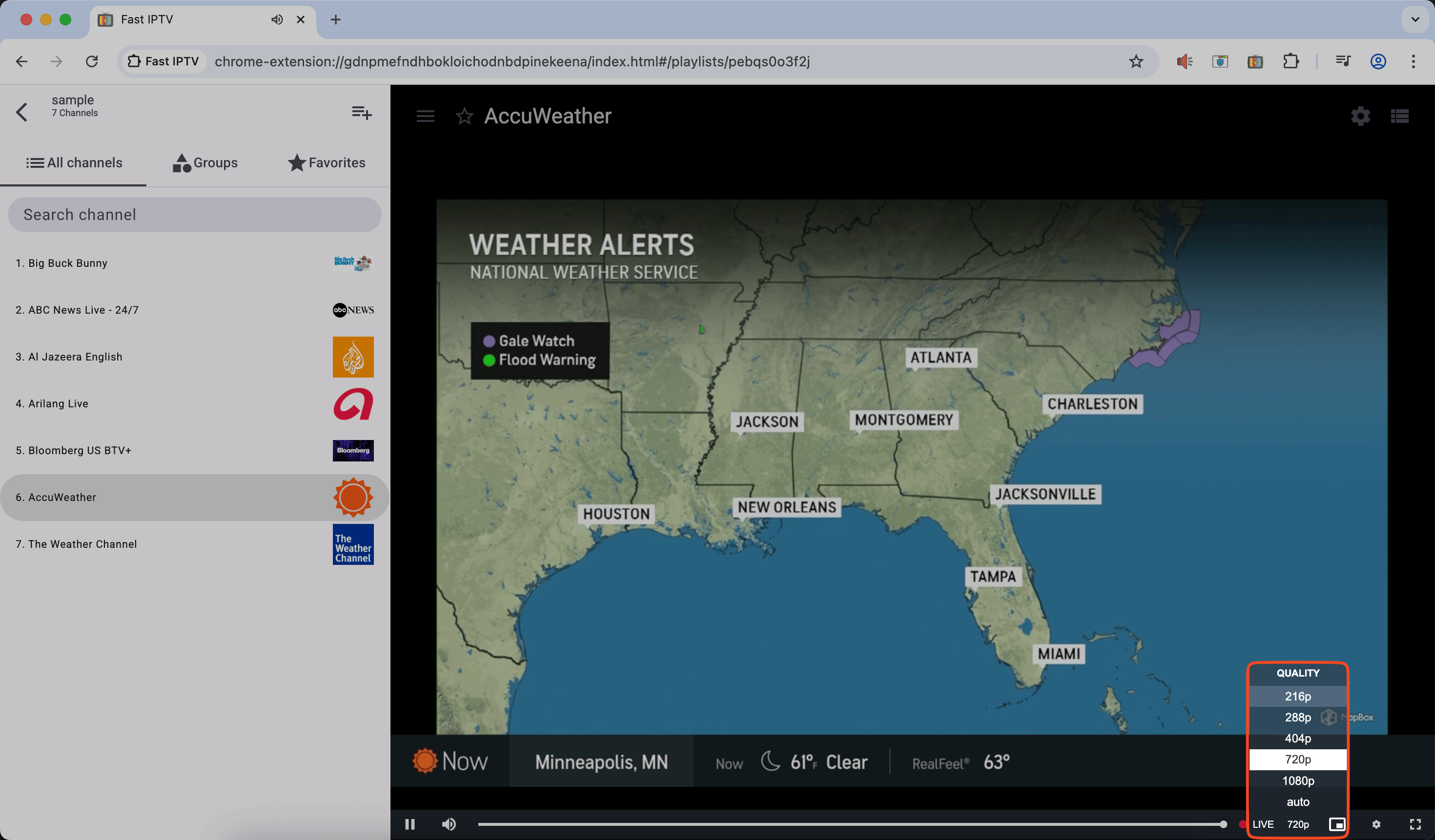
Task: Click the Fast IPTV site info chip
Action: click(x=164, y=61)
